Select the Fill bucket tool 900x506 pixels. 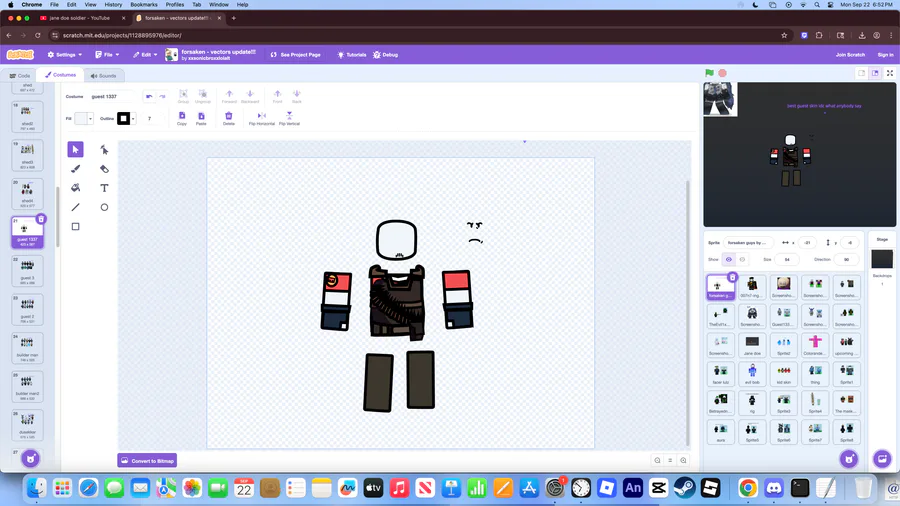point(75,188)
